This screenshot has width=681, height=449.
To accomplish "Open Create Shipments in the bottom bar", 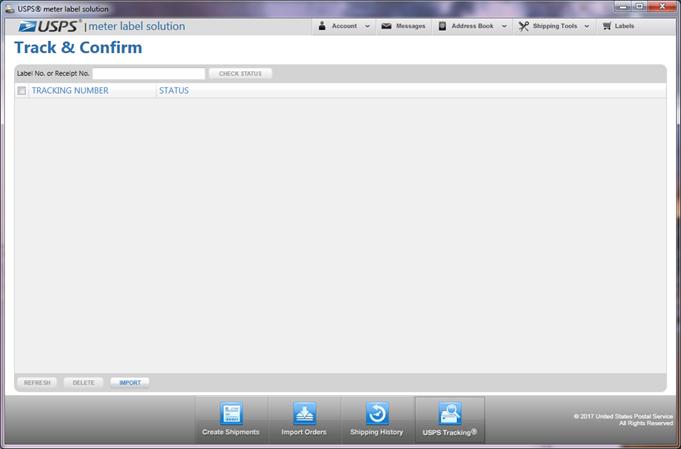I will (x=231, y=419).
